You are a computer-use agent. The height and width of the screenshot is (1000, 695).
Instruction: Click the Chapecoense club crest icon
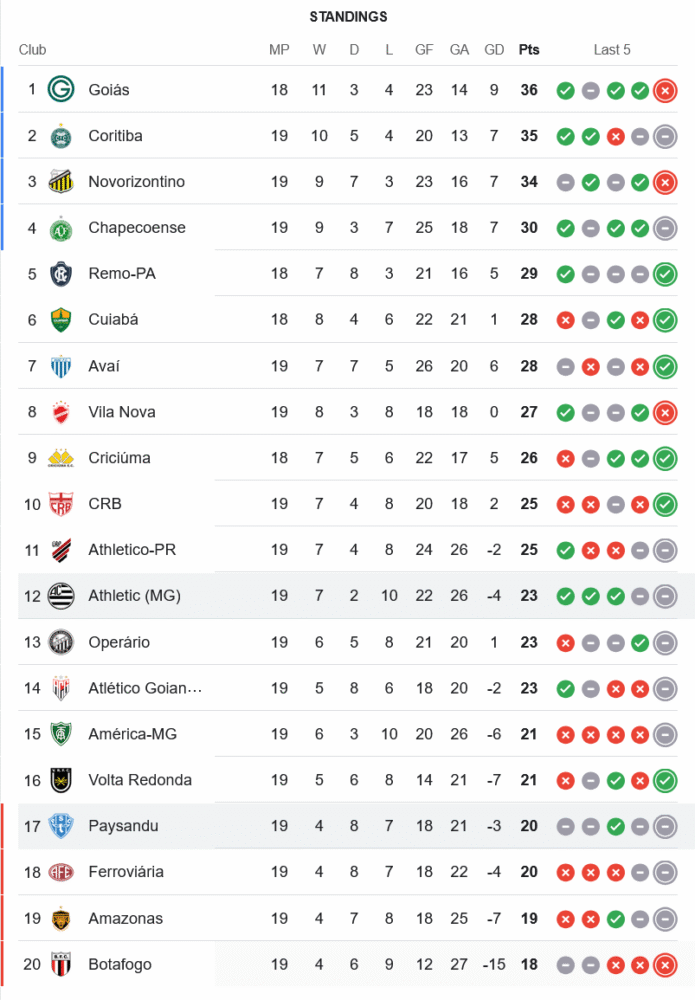tap(61, 228)
